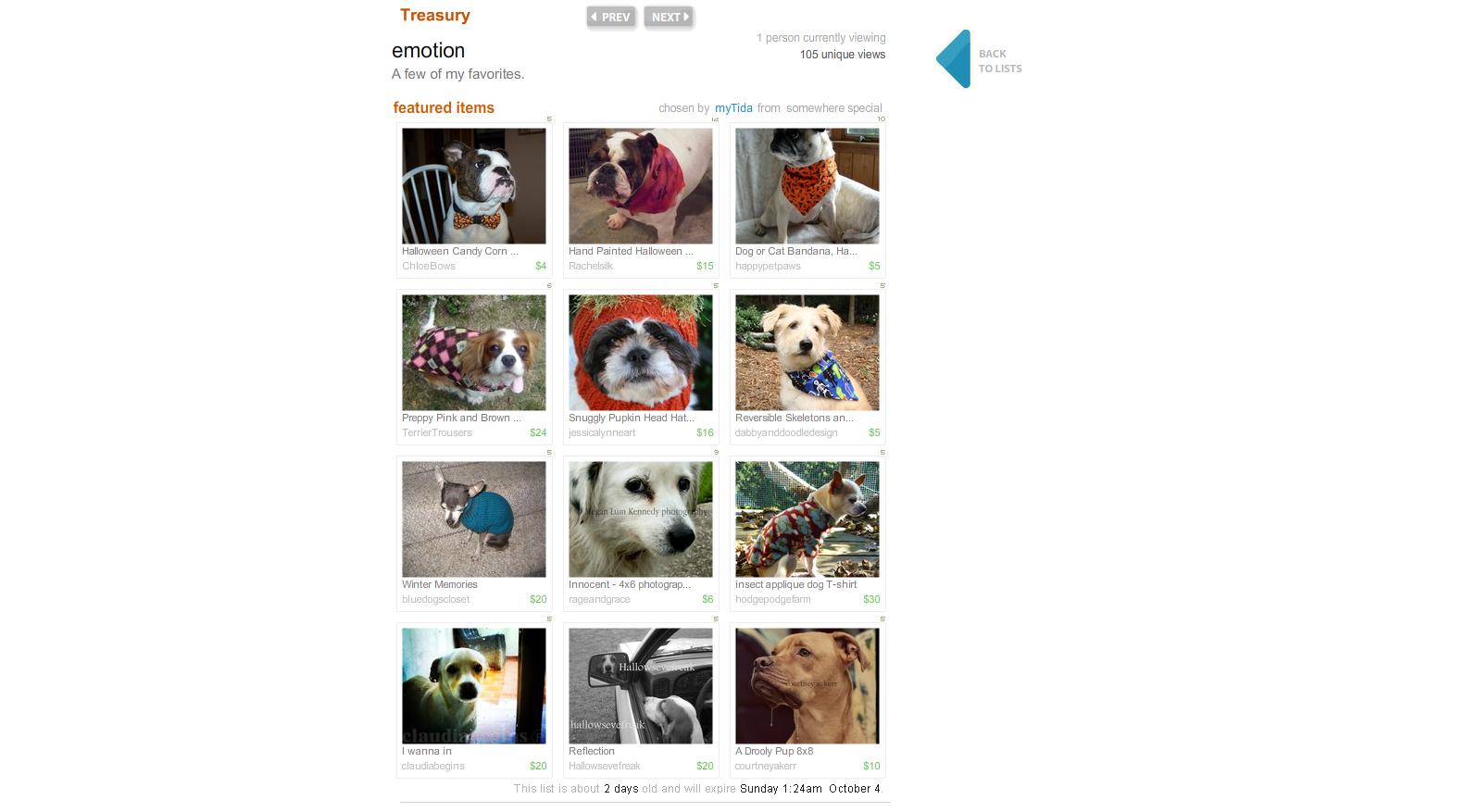
Task: Select the orange Dog or Cat Bandana image
Action: (x=807, y=186)
